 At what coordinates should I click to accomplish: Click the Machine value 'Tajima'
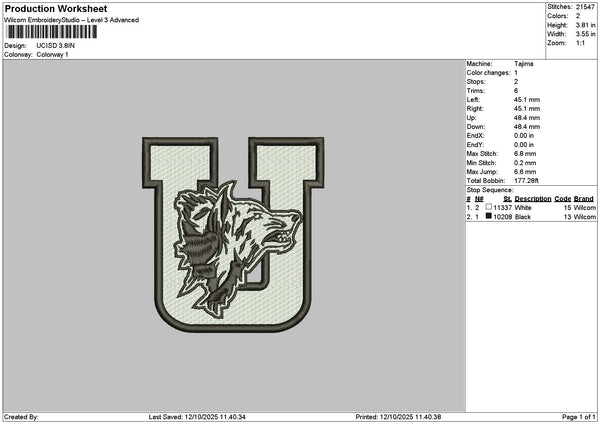[x=523, y=64]
